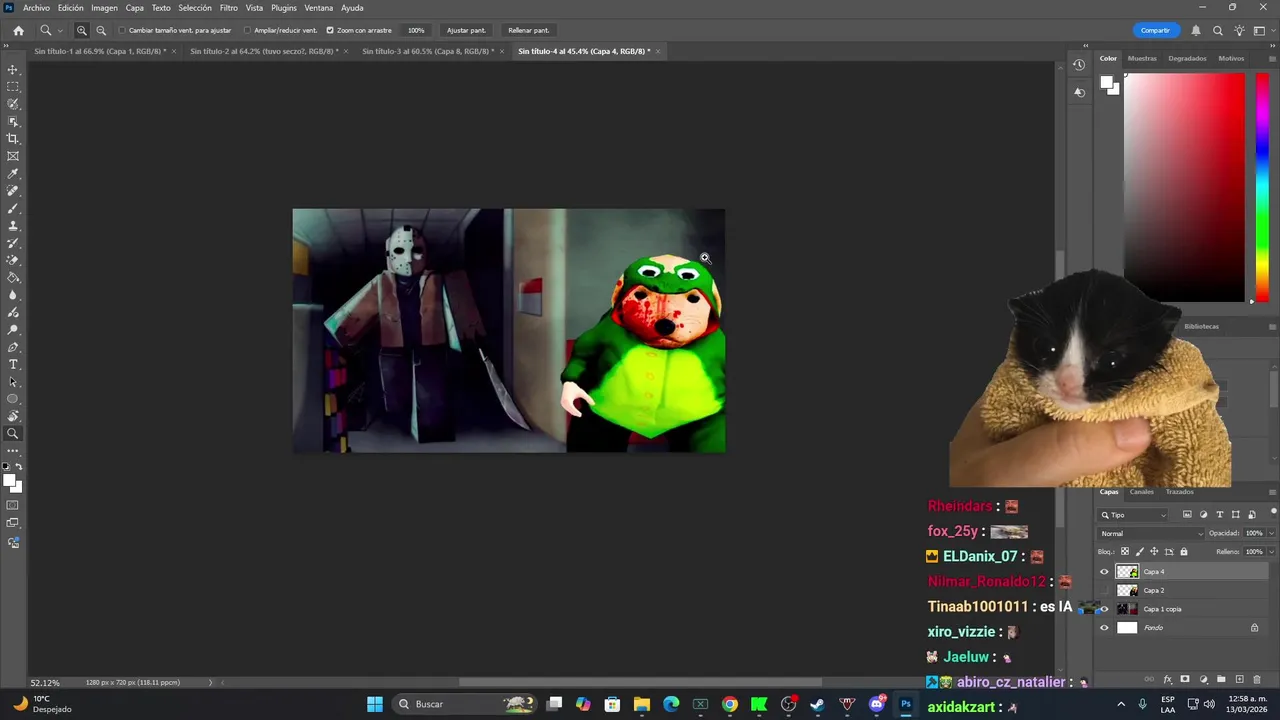The height and width of the screenshot is (720, 1280).
Task: Disable Zoom con arrastre checkbox
Action: tap(330, 30)
